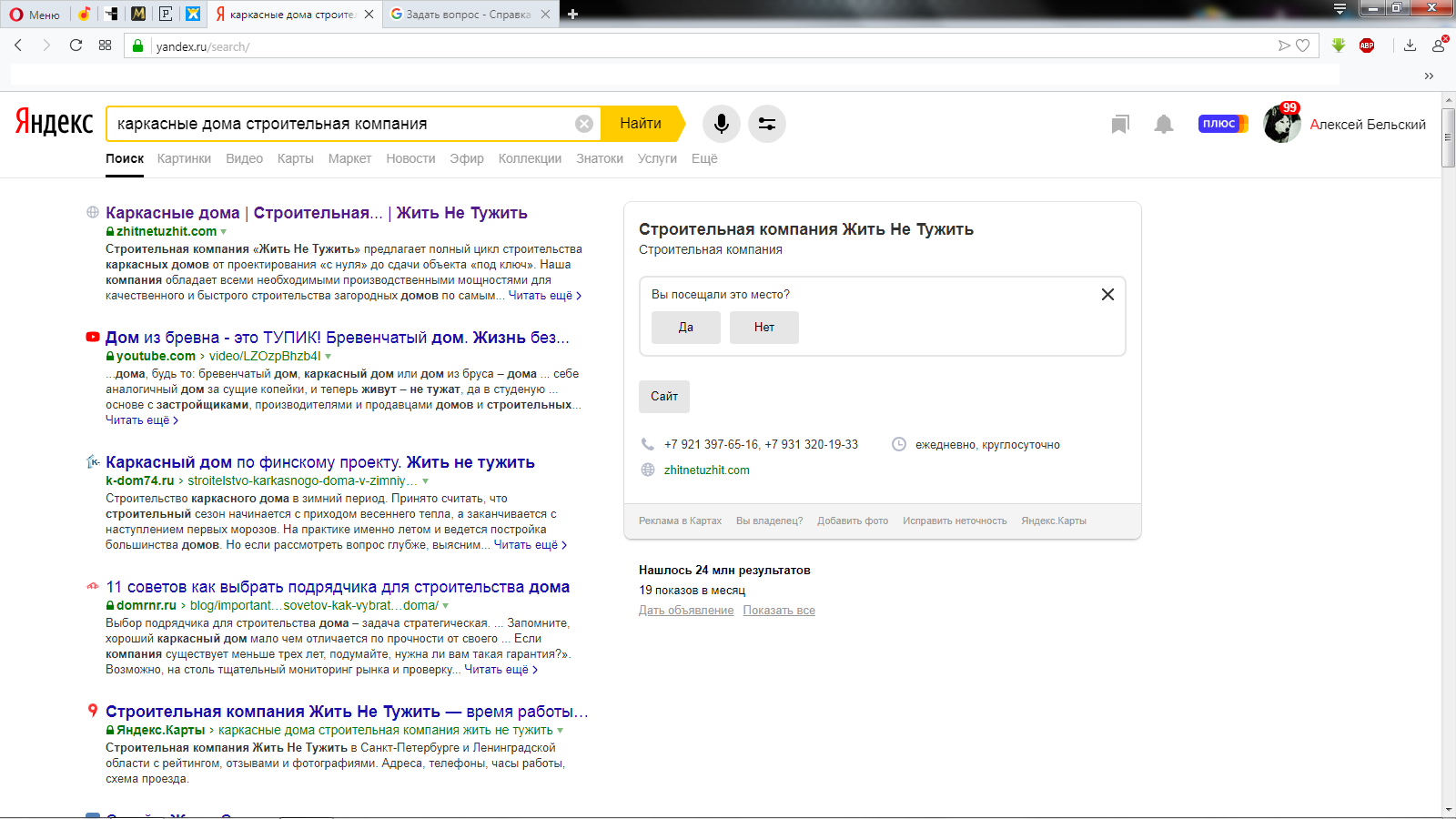This screenshot has width=1456, height=819.
Task: Switch to Коллекции search tab
Action: point(530,158)
